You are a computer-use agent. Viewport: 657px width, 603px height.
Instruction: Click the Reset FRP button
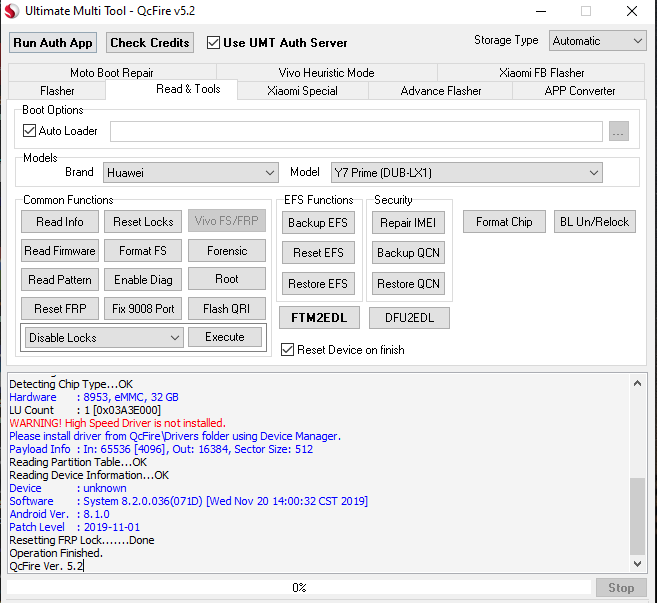click(60, 309)
